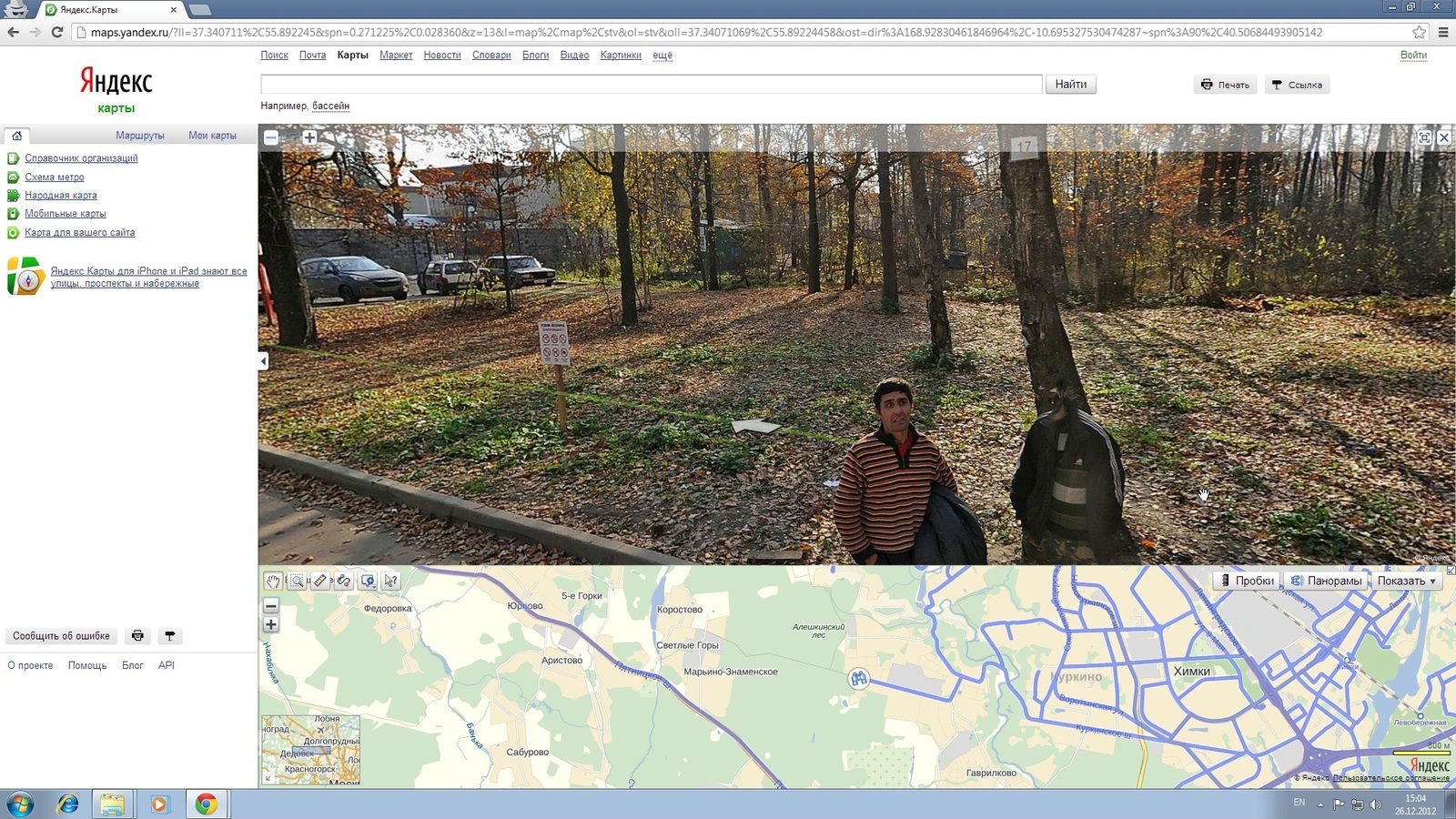Viewport: 1456px width, 819px height.
Task: Click the search input field
Action: coord(652,85)
